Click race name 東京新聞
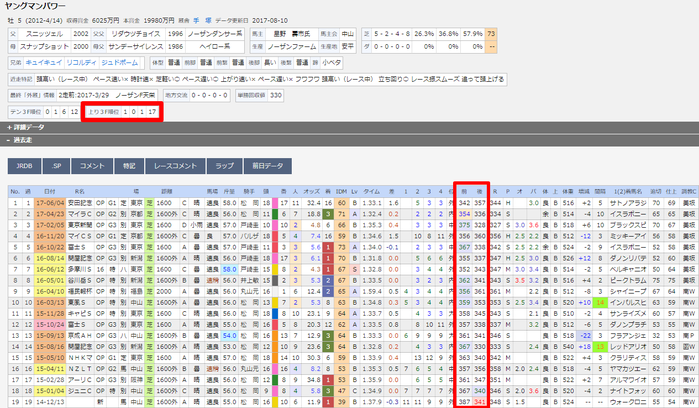The width and height of the screenshot is (699, 408). point(80,225)
